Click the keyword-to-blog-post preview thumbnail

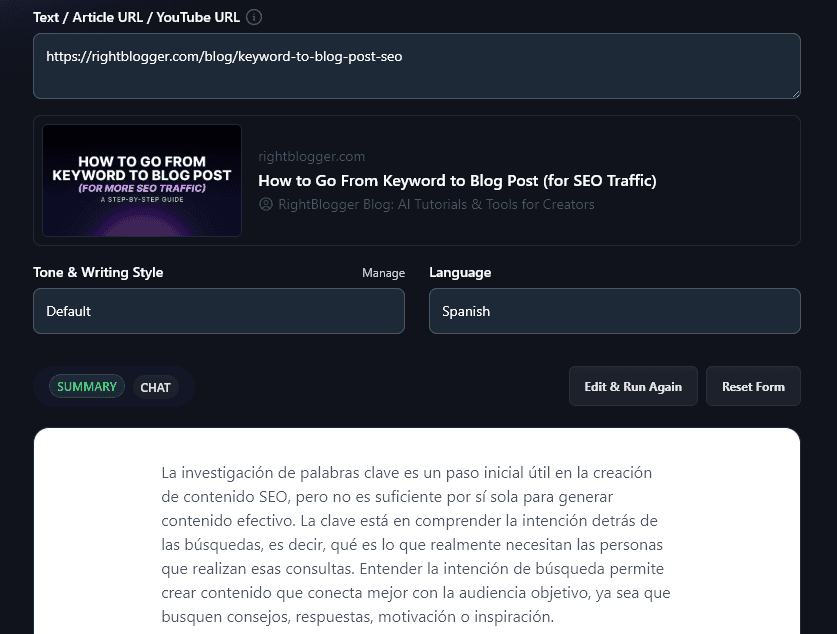coord(141,181)
